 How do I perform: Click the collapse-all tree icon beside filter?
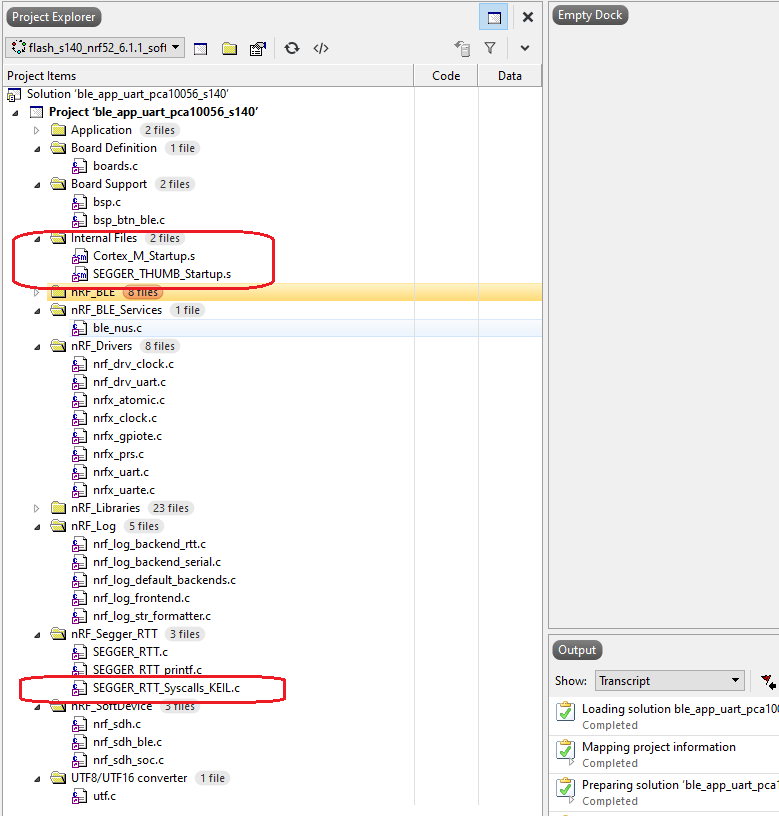point(461,48)
